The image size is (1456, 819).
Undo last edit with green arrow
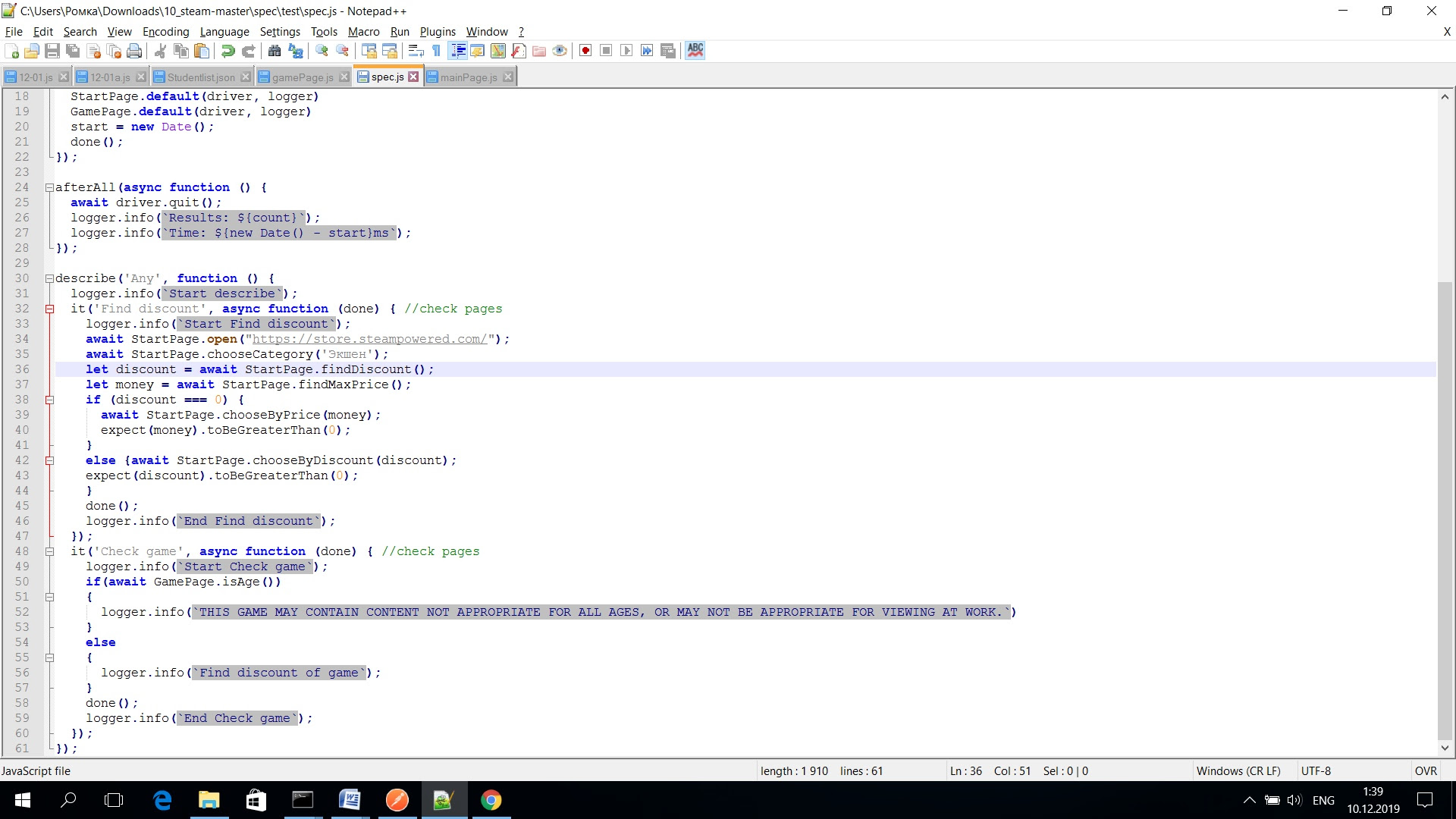click(x=227, y=51)
